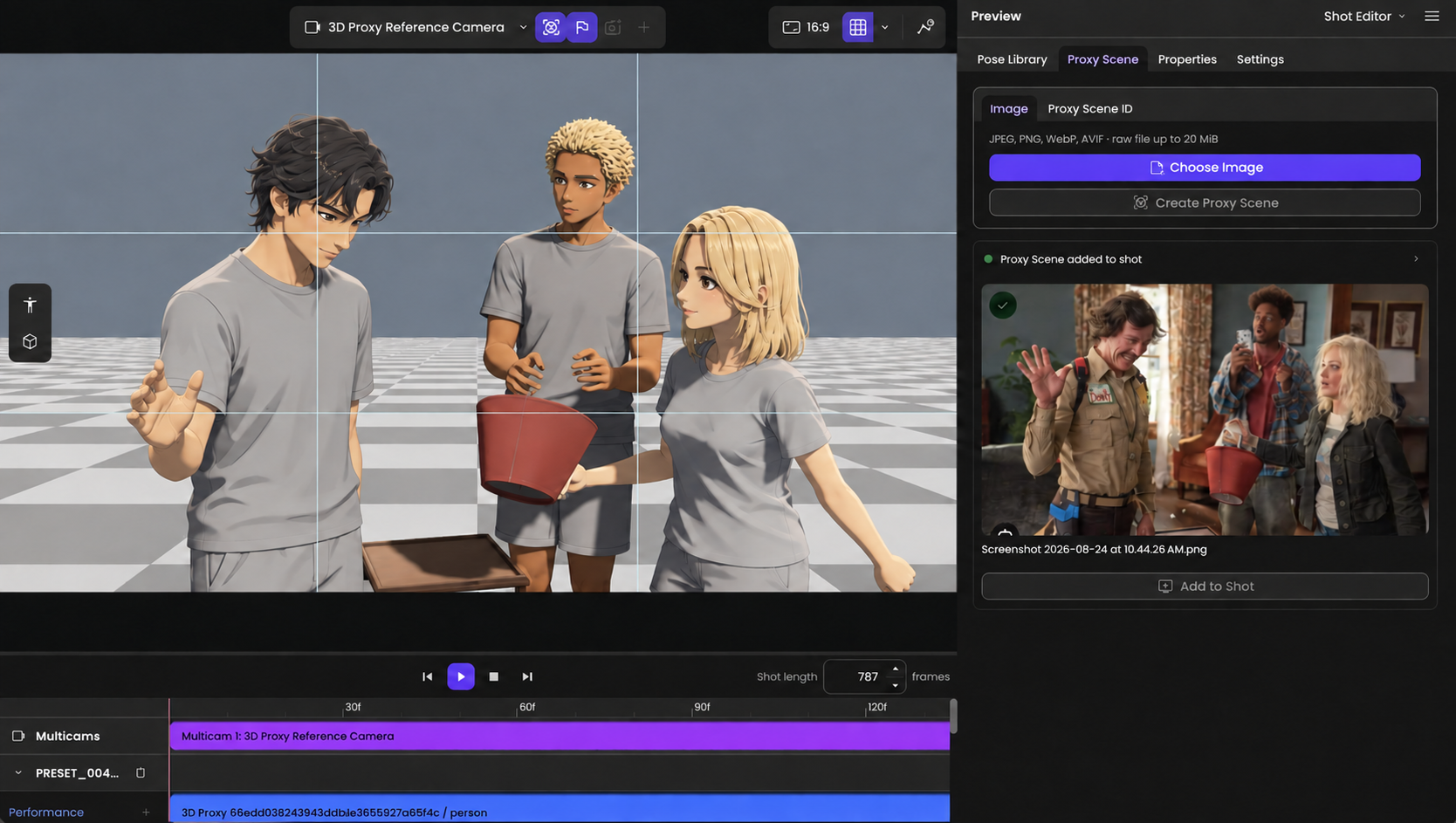Screen dimensions: 1456x823
Task: Toggle the proxy scene overlay icon
Action: point(551,27)
